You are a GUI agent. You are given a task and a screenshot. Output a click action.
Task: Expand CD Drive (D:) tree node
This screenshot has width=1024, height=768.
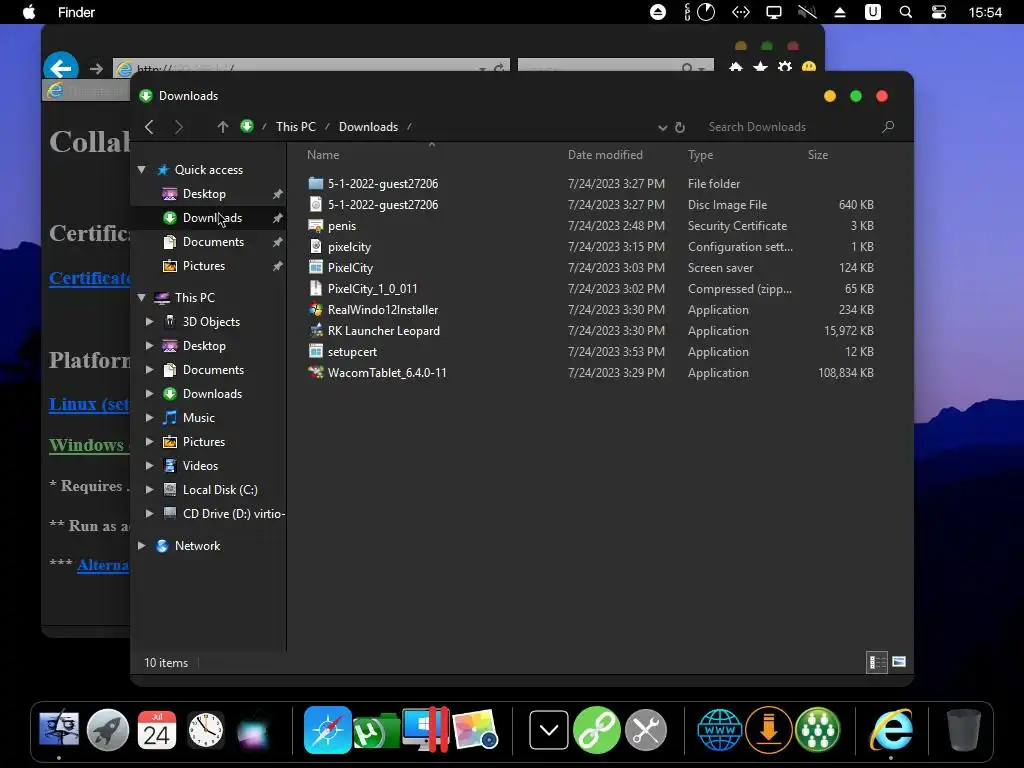tap(150, 513)
